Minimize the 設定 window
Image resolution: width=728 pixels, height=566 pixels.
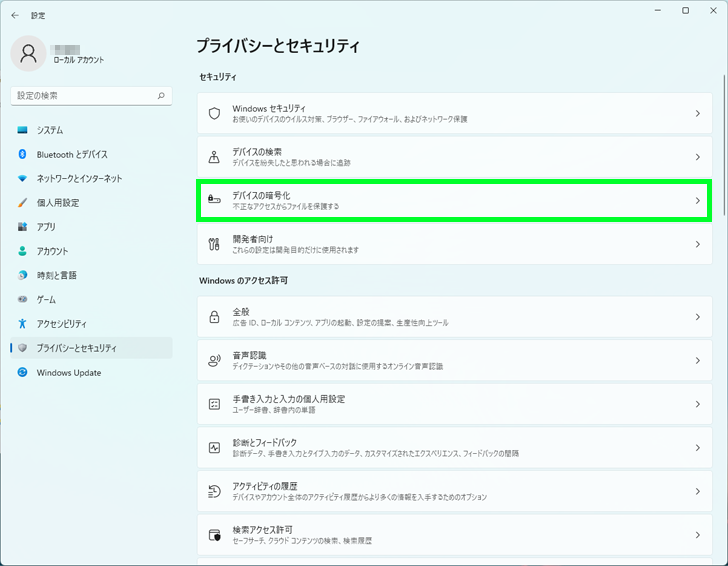pyautogui.click(x=658, y=11)
